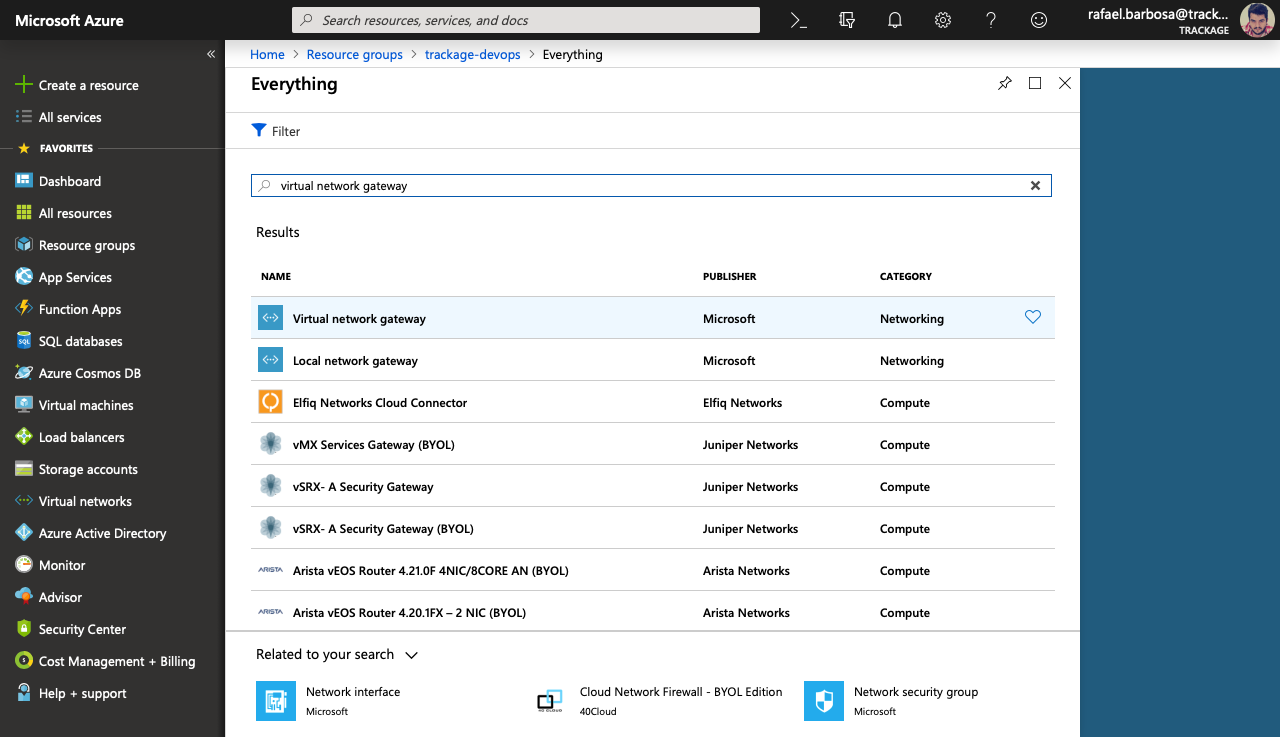Pin the Everything blade to dashboard

tap(1005, 84)
